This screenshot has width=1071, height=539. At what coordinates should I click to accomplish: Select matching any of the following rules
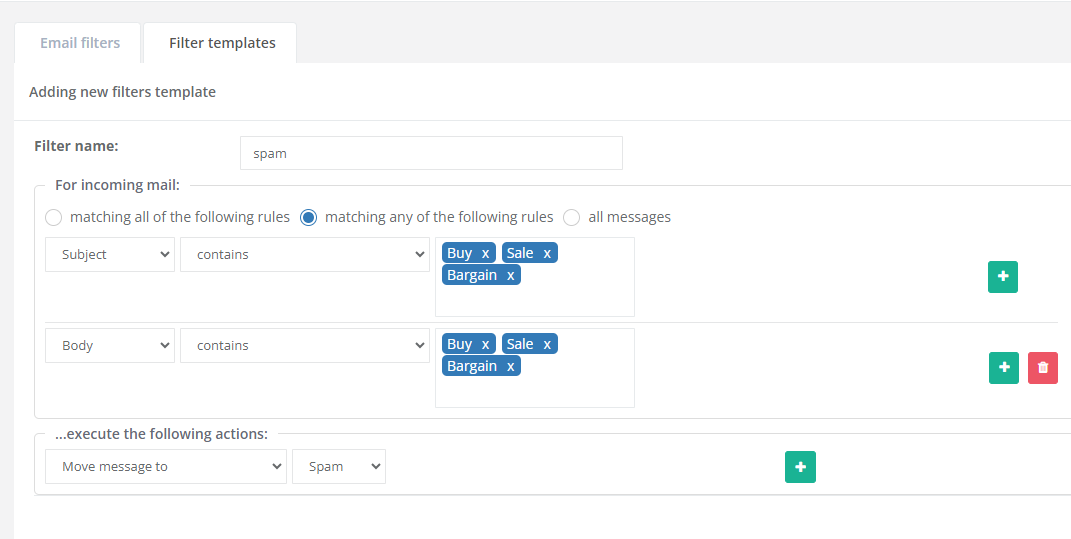(x=309, y=217)
